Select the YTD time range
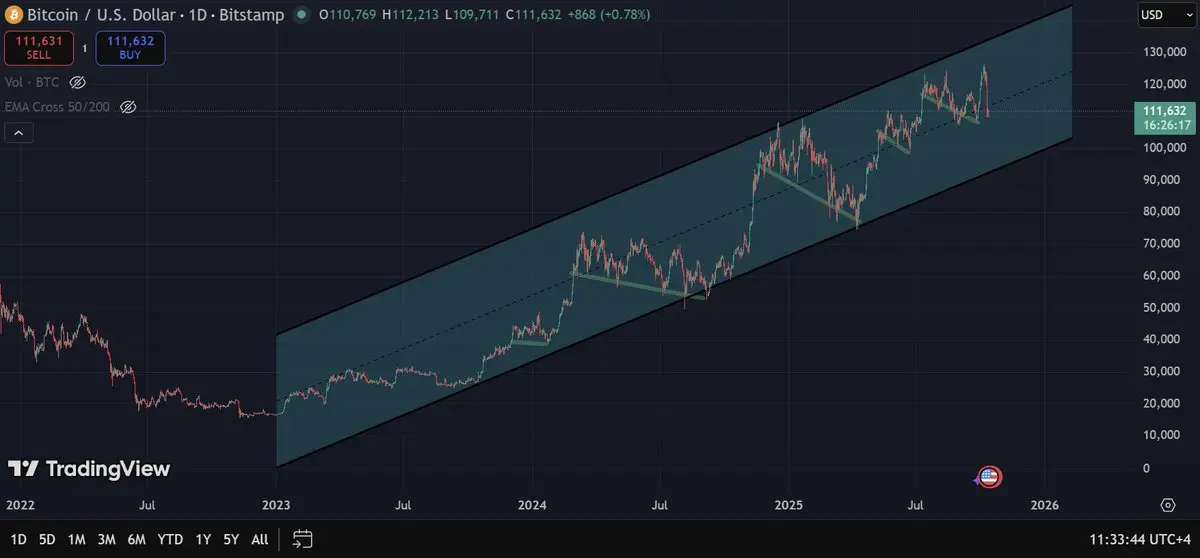The image size is (1200, 558). tap(170, 539)
